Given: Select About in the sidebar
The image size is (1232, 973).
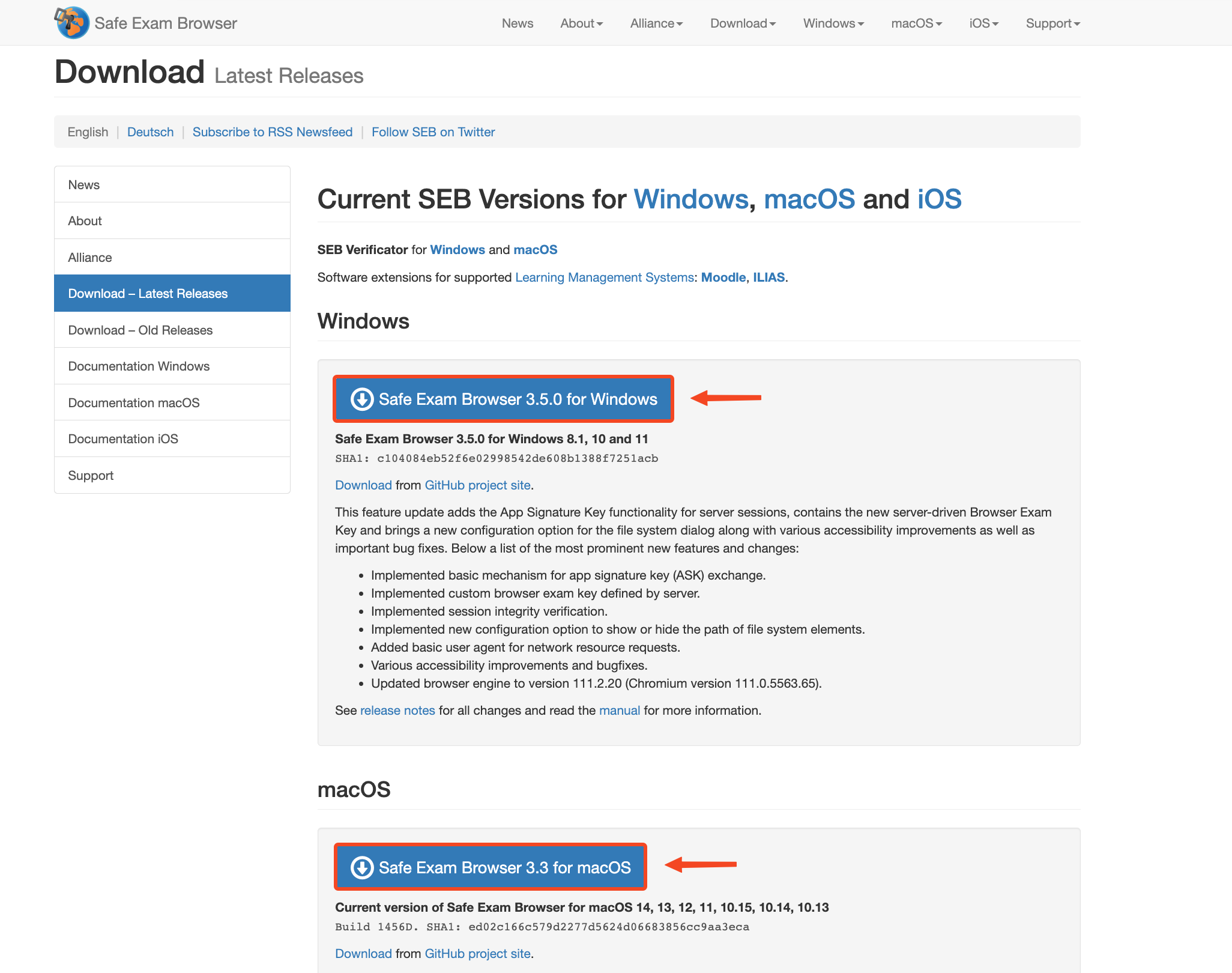Looking at the screenshot, I should (x=172, y=220).
